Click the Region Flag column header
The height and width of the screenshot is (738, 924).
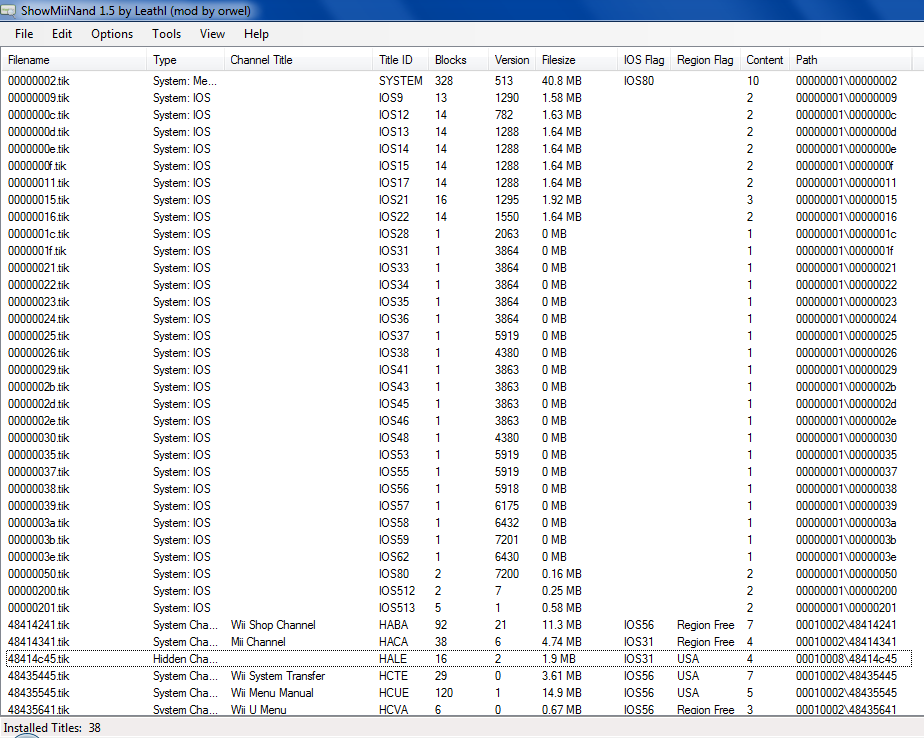click(x=704, y=60)
